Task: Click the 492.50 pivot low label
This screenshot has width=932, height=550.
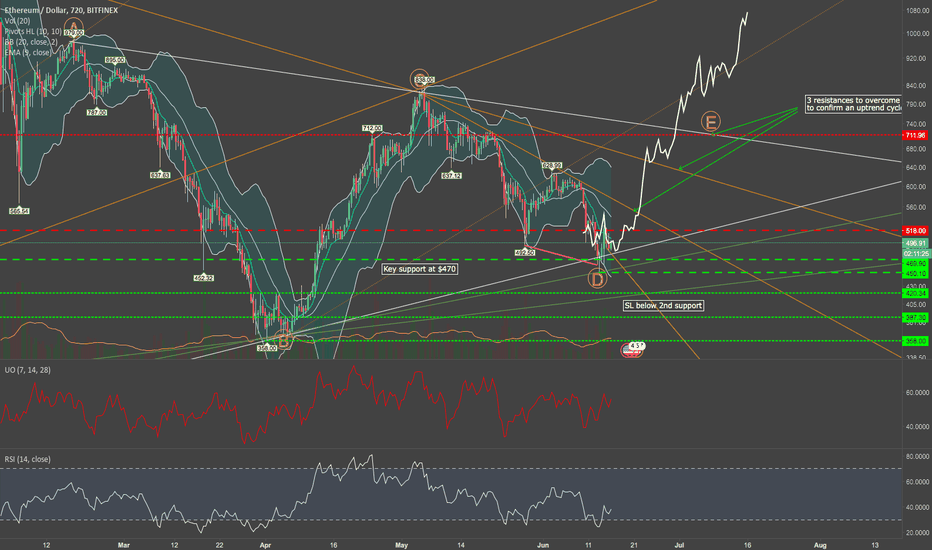Action: tap(525, 252)
